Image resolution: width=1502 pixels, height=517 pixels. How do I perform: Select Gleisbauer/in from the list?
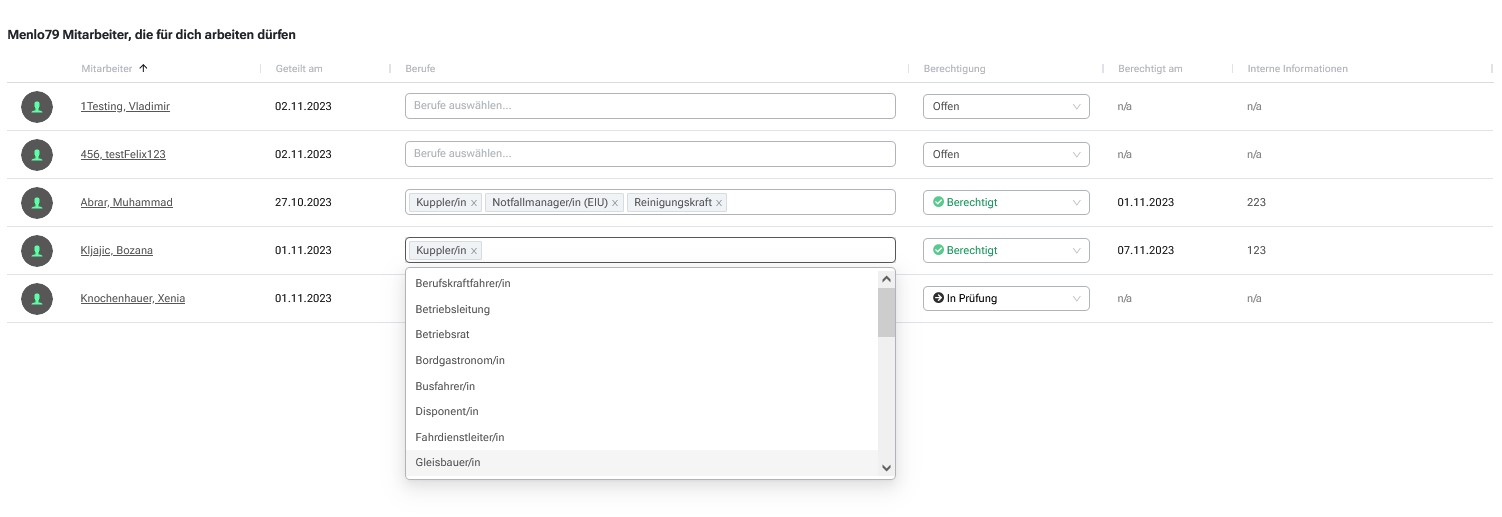(642, 462)
